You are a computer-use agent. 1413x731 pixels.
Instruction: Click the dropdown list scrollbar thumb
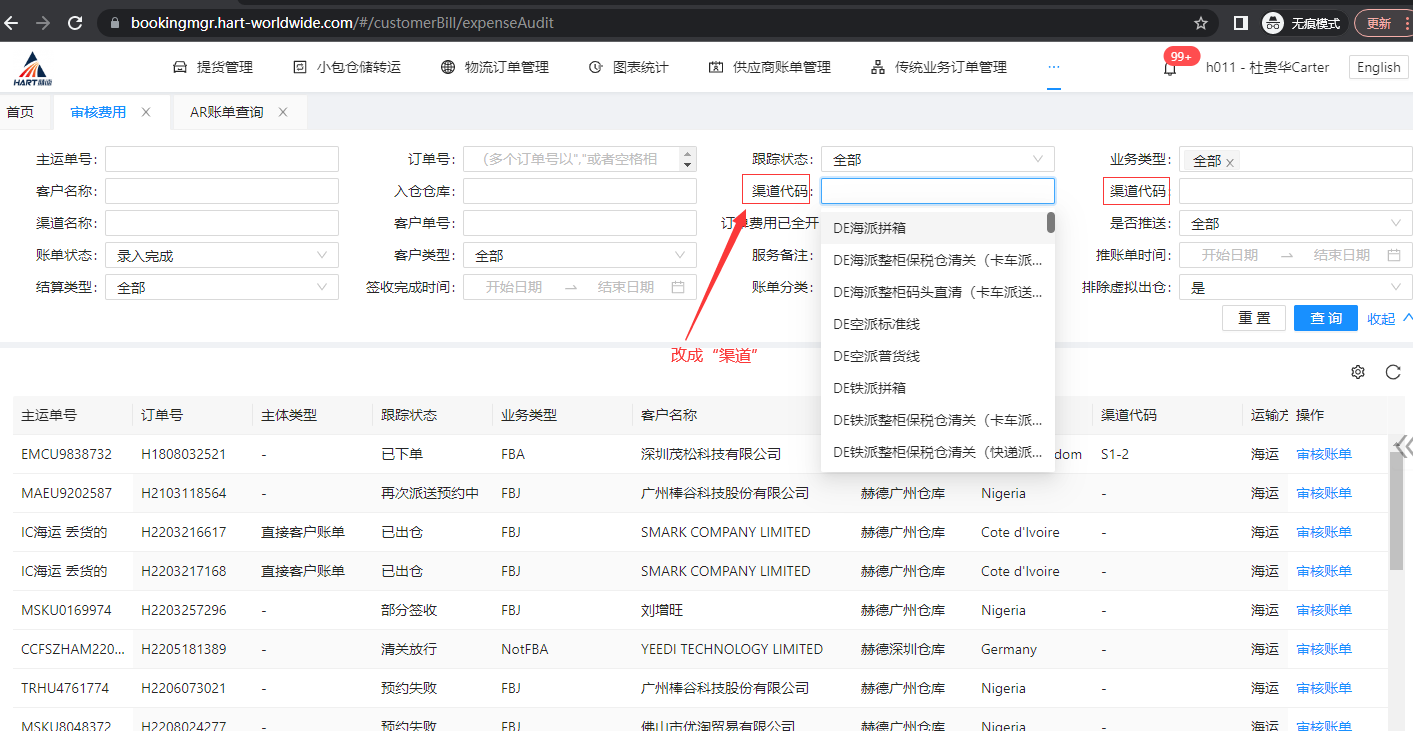(1050, 223)
